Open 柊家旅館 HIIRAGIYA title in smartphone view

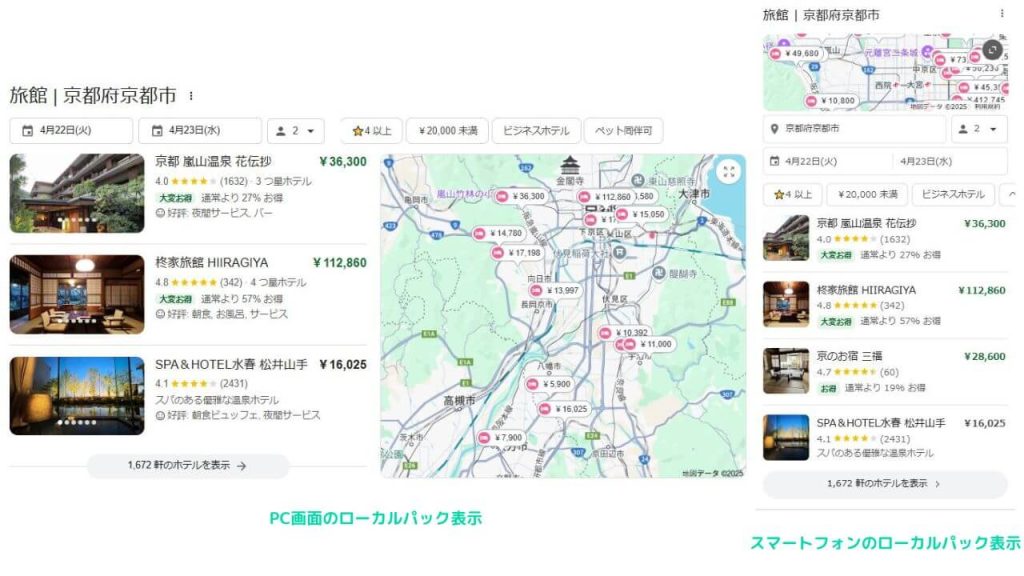(866, 290)
